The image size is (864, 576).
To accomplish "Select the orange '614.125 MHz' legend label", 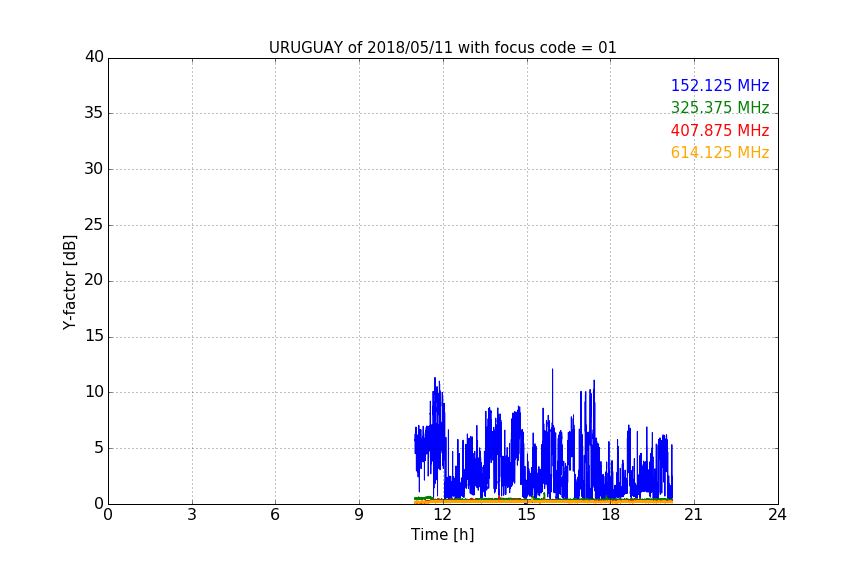I will coord(720,152).
